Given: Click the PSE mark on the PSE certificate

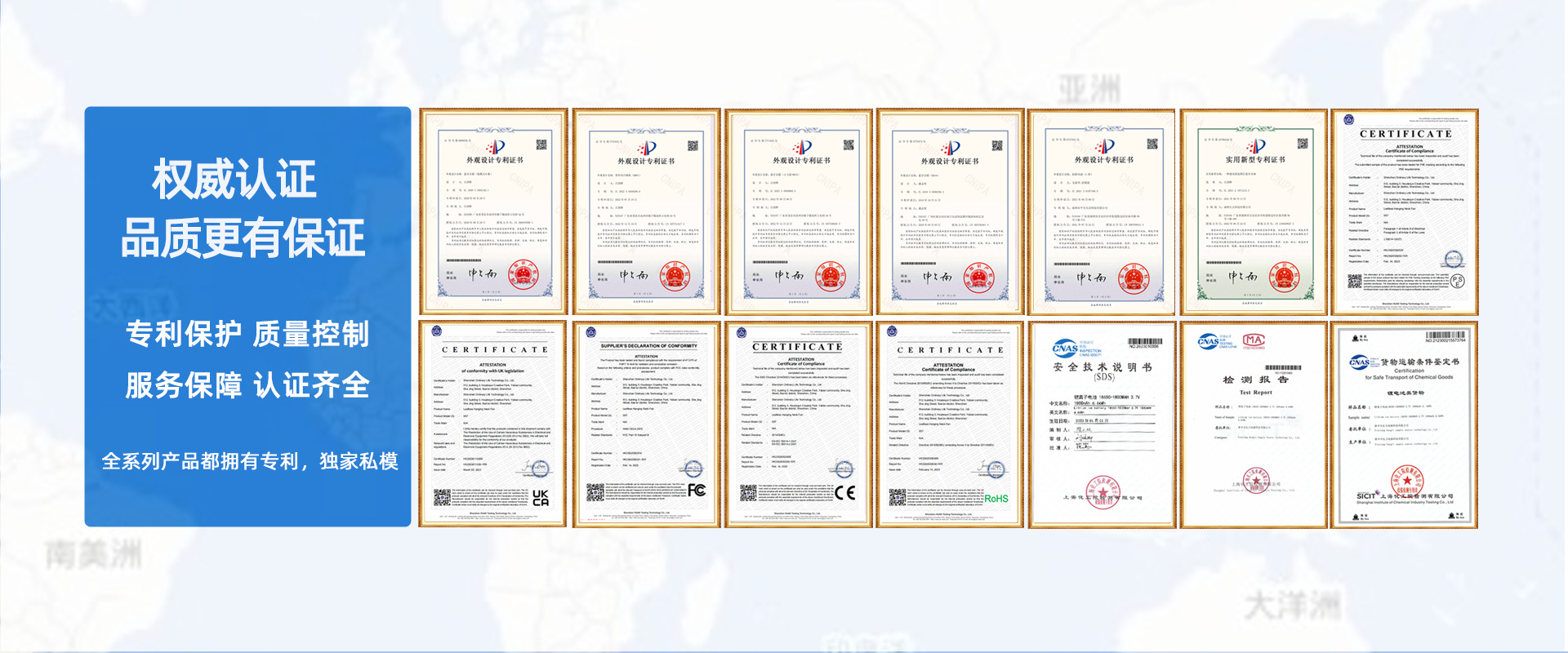Looking at the screenshot, I should [x=1457, y=281].
